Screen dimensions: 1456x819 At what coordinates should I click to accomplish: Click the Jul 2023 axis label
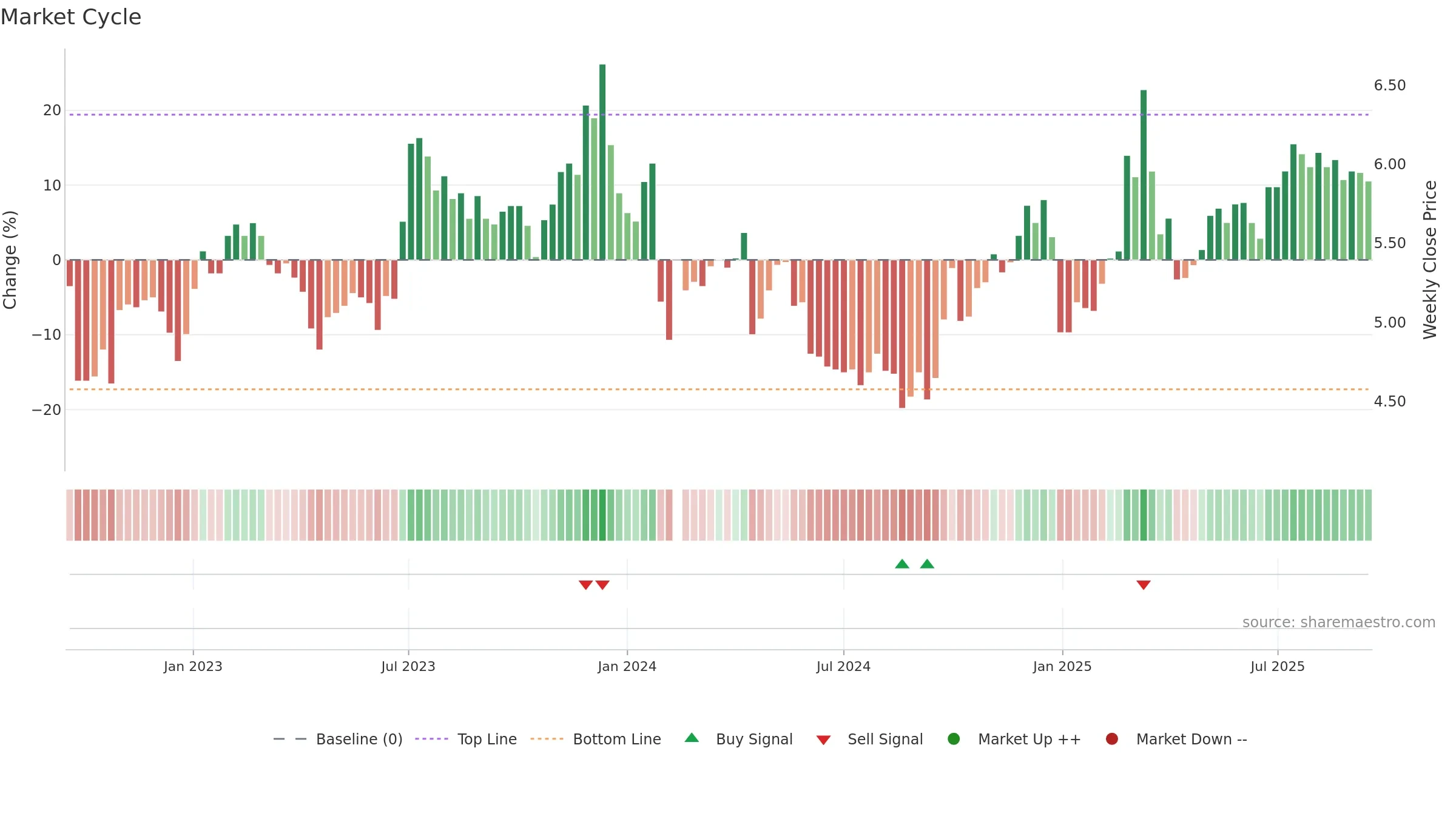[408, 666]
